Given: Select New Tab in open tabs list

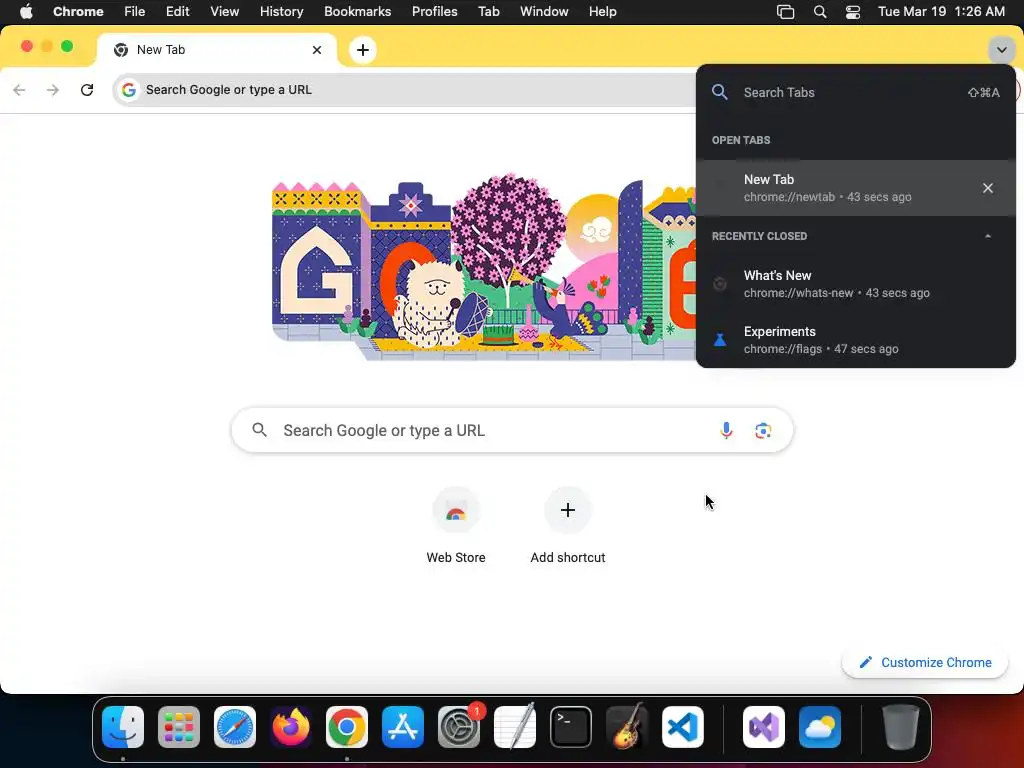Looking at the screenshot, I should [x=856, y=188].
